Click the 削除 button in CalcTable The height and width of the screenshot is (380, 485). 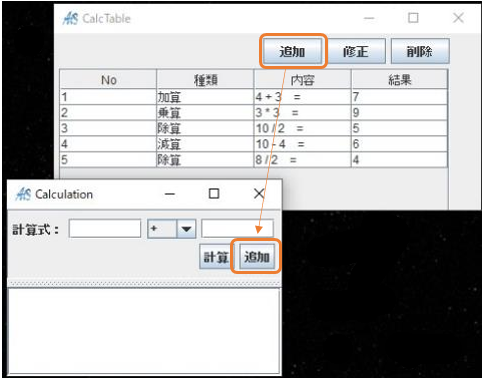click(x=420, y=51)
